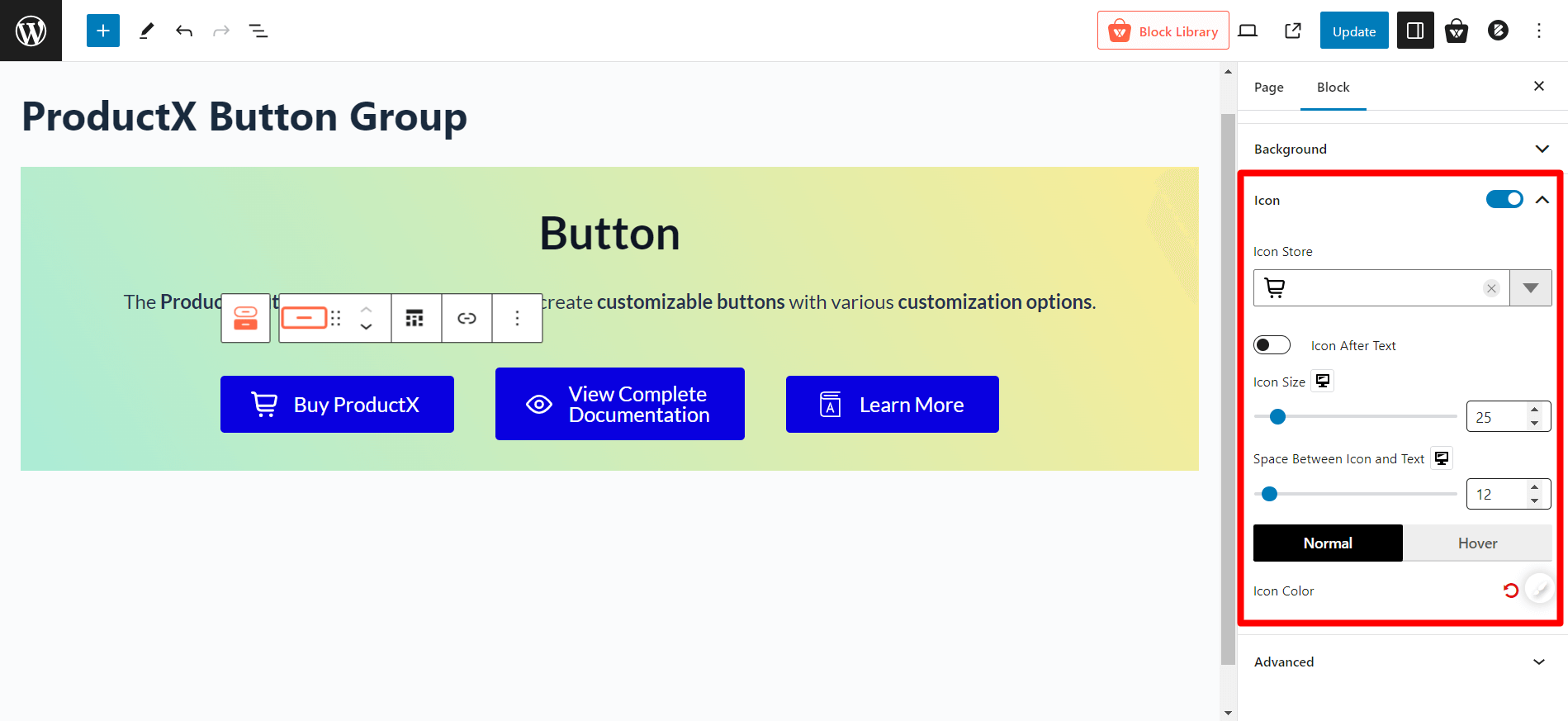This screenshot has width=1568, height=721.
Task: Select the Hover state tab
Action: coord(1477,543)
